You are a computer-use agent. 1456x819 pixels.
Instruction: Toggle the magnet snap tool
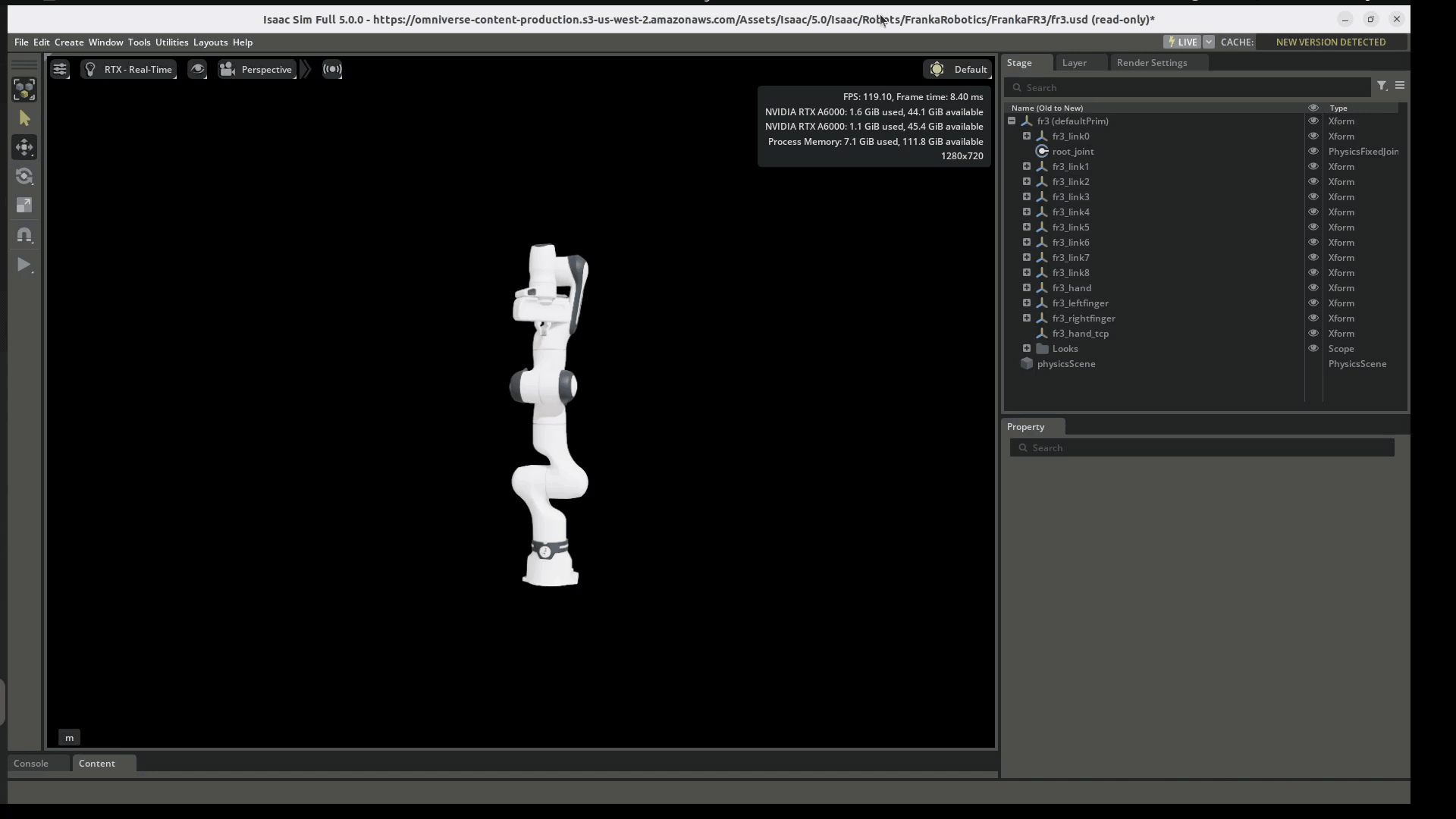pos(24,234)
